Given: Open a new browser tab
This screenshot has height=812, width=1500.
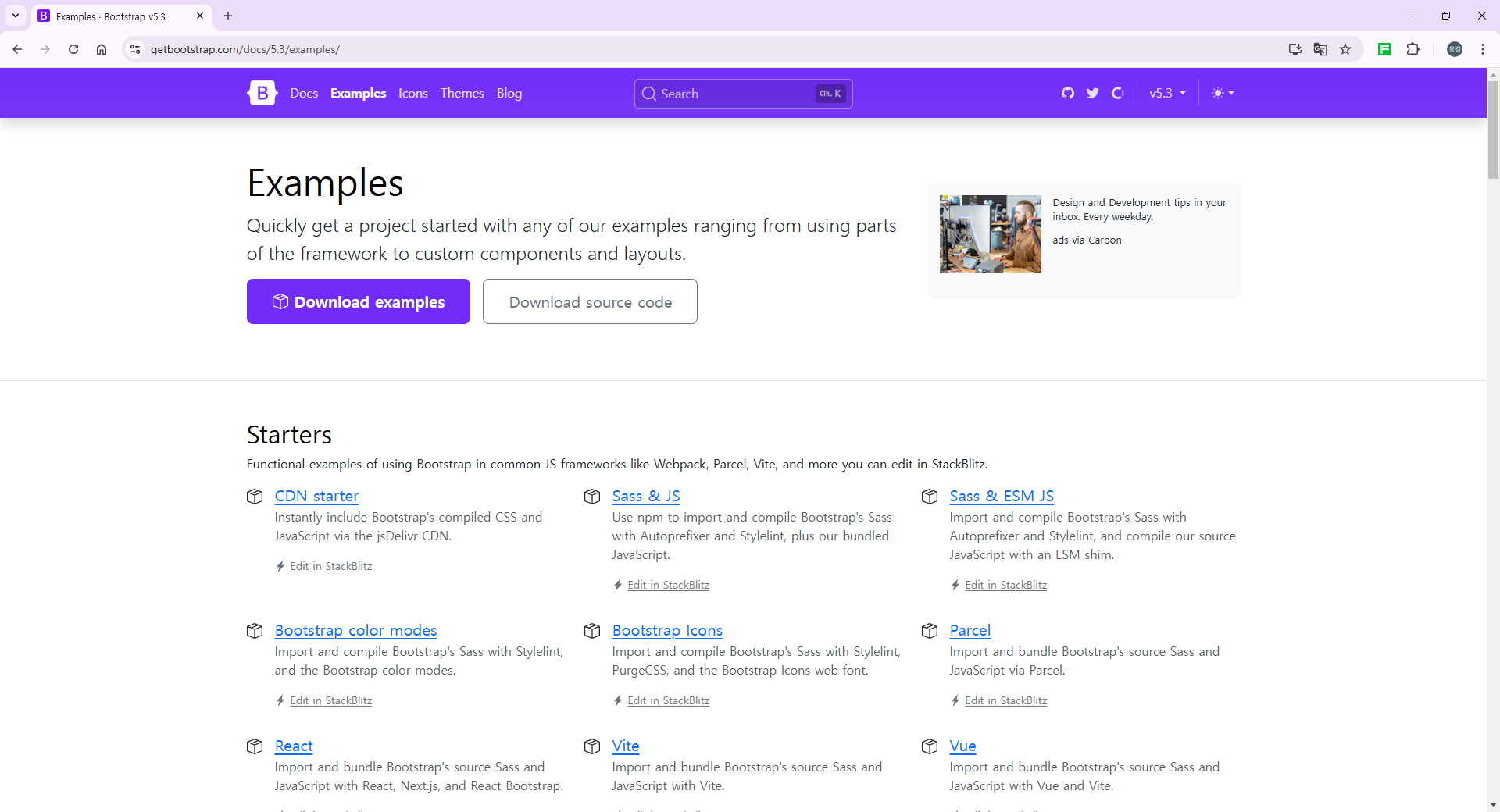Looking at the screenshot, I should [228, 16].
